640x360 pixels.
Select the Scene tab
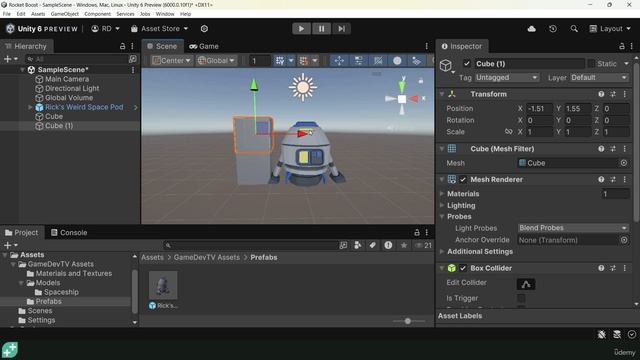click(162, 46)
